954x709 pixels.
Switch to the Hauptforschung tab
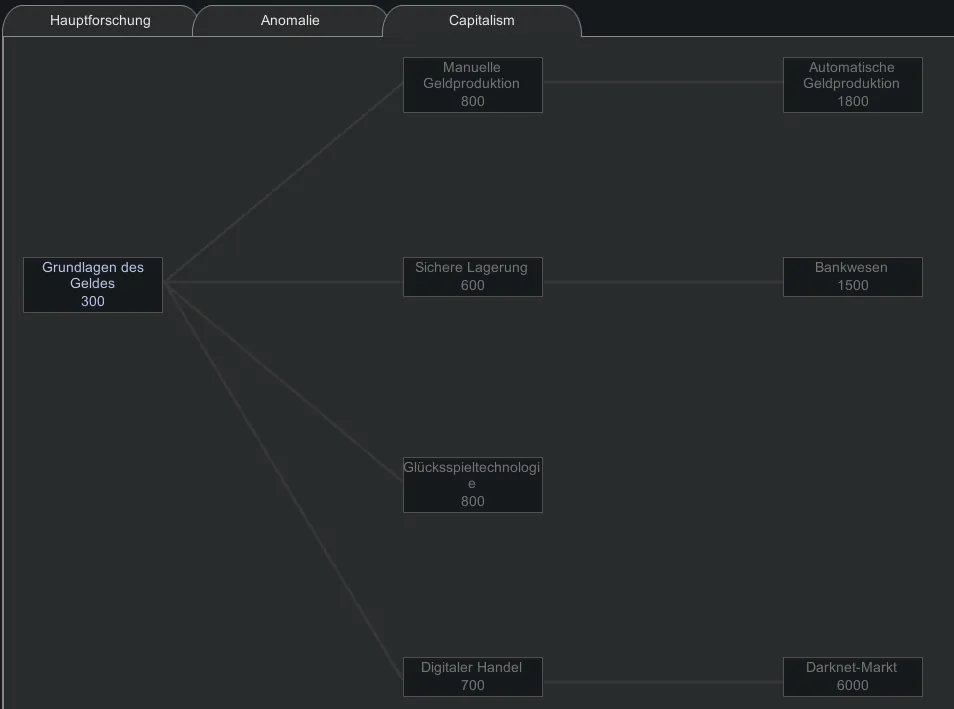pyautogui.click(x=100, y=20)
